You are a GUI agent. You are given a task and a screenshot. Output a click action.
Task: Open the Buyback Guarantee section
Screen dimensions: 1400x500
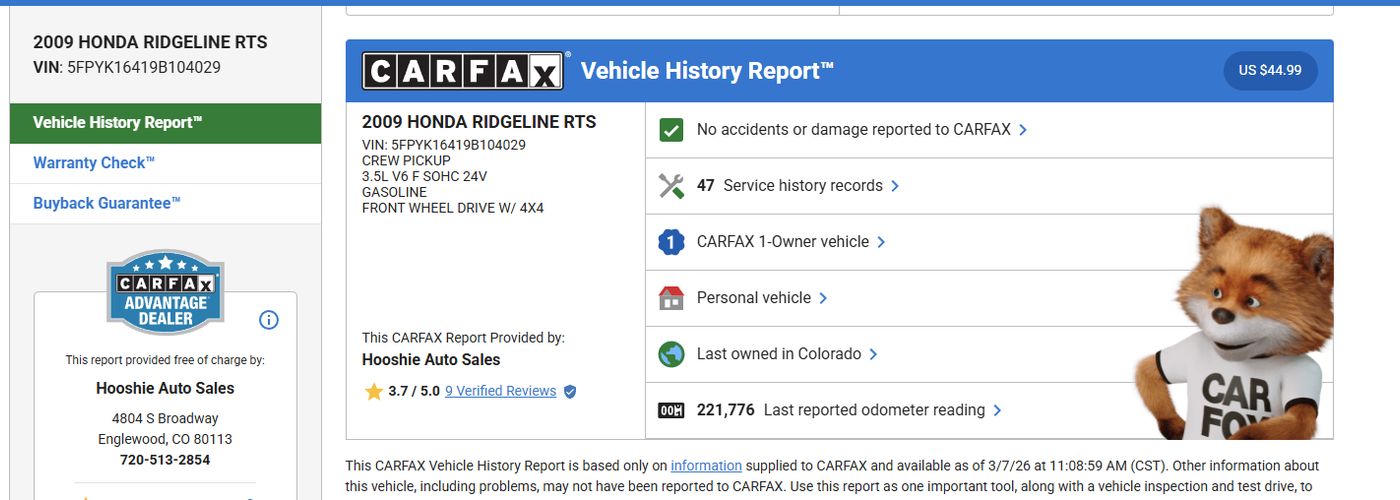[107, 203]
